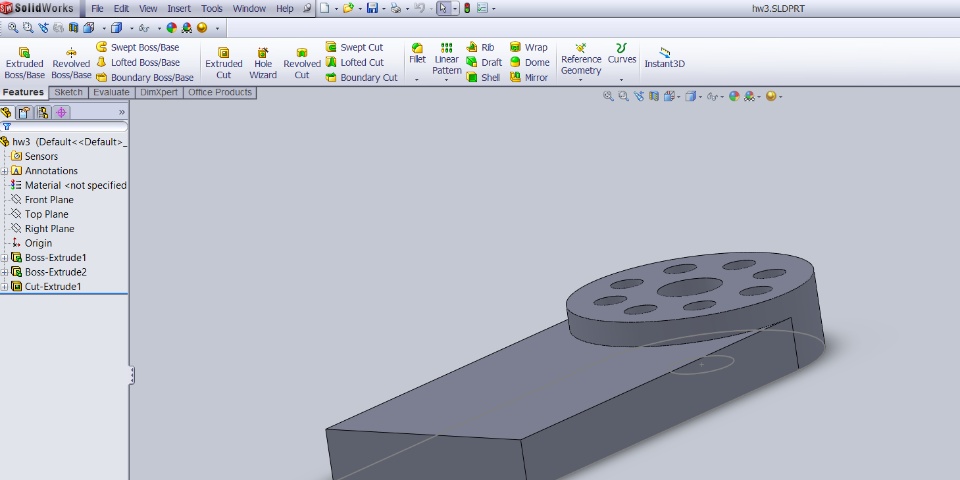Click Rebuild traffic light icon
The width and height of the screenshot is (960, 480).
(x=467, y=9)
